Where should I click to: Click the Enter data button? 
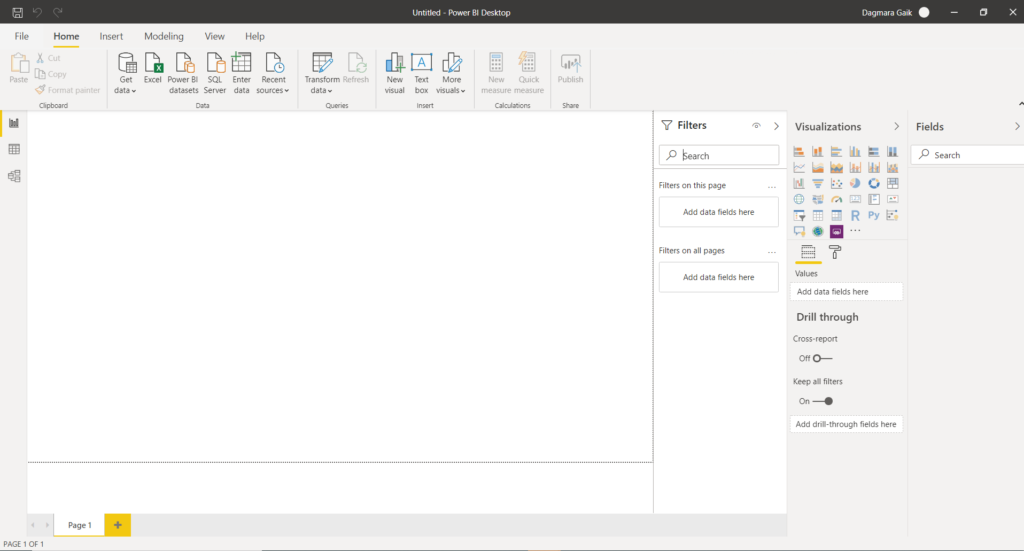(x=242, y=73)
